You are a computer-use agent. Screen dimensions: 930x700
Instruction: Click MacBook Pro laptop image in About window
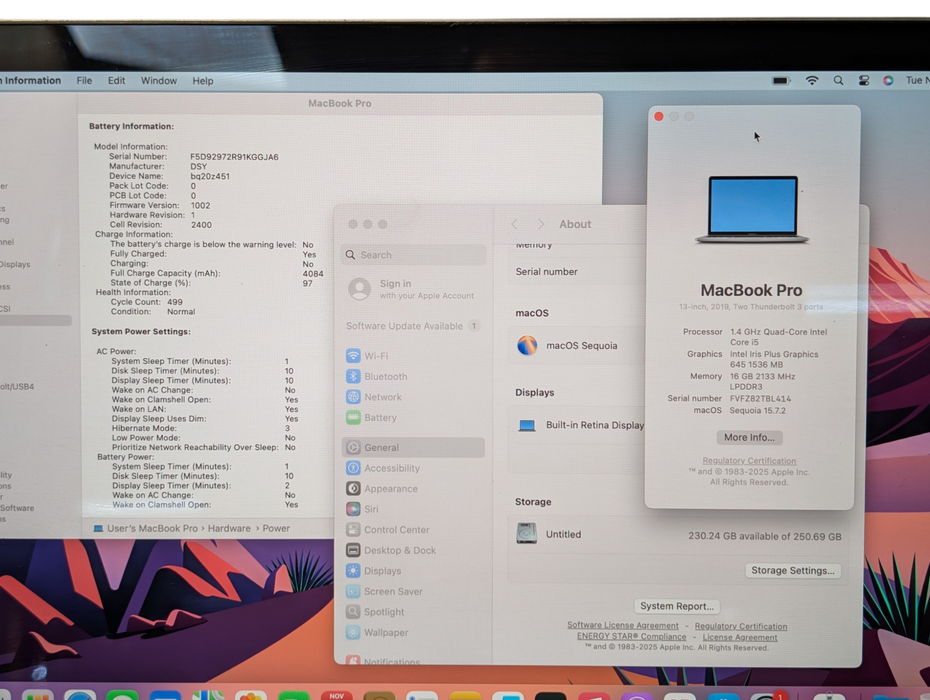pyautogui.click(x=752, y=209)
